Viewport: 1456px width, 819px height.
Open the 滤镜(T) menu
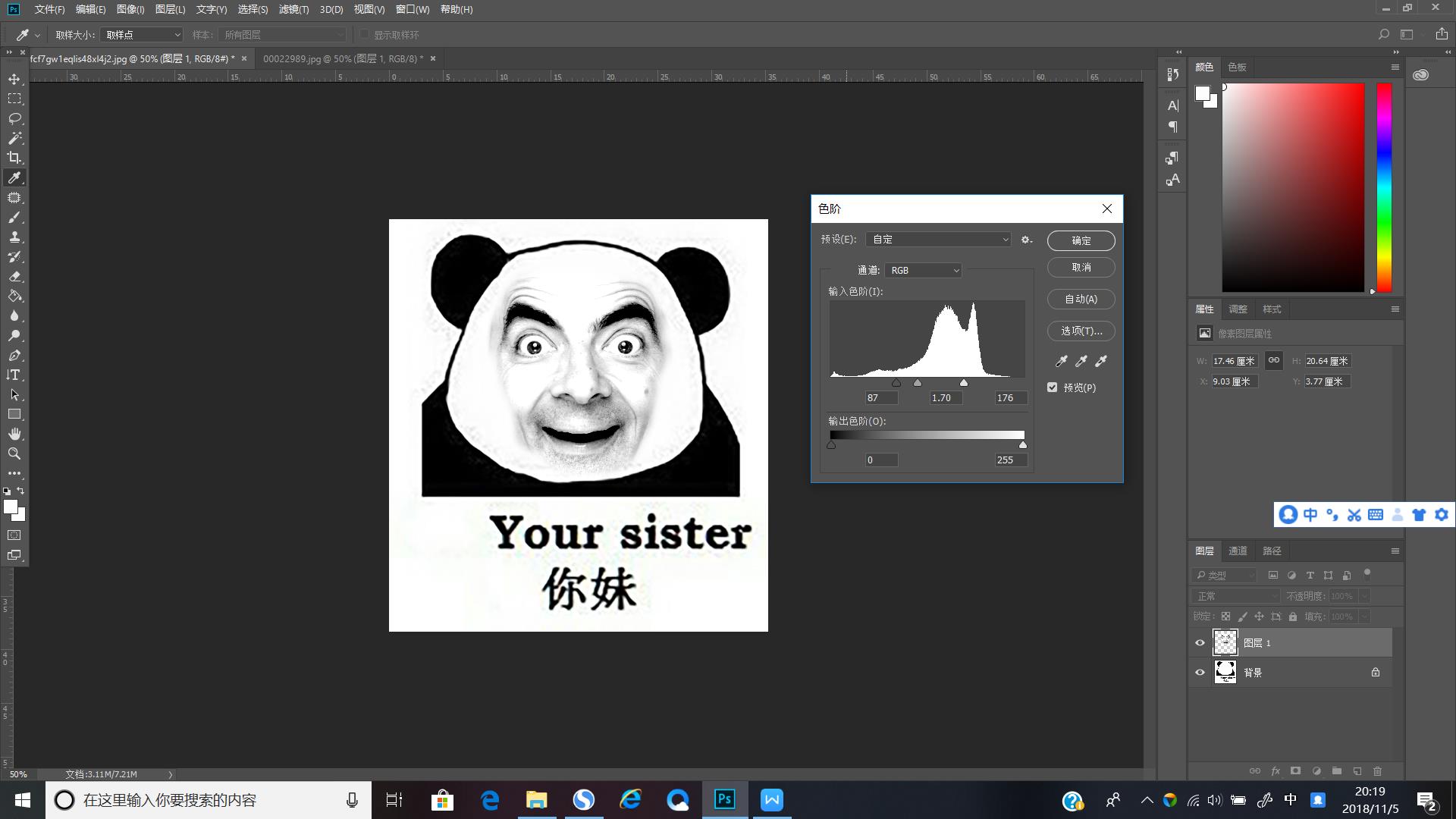click(293, 10)
